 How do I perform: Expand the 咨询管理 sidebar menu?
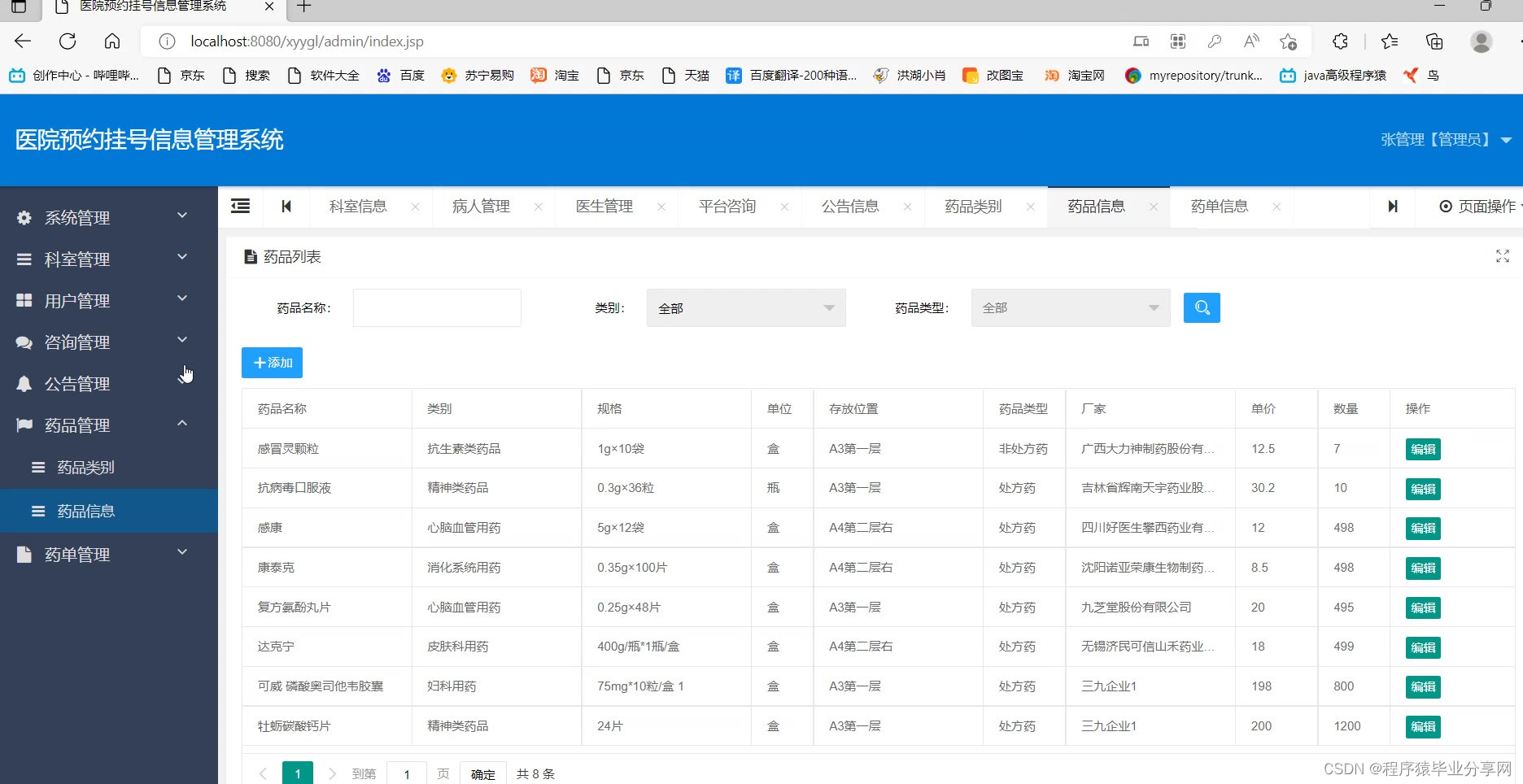109,342
